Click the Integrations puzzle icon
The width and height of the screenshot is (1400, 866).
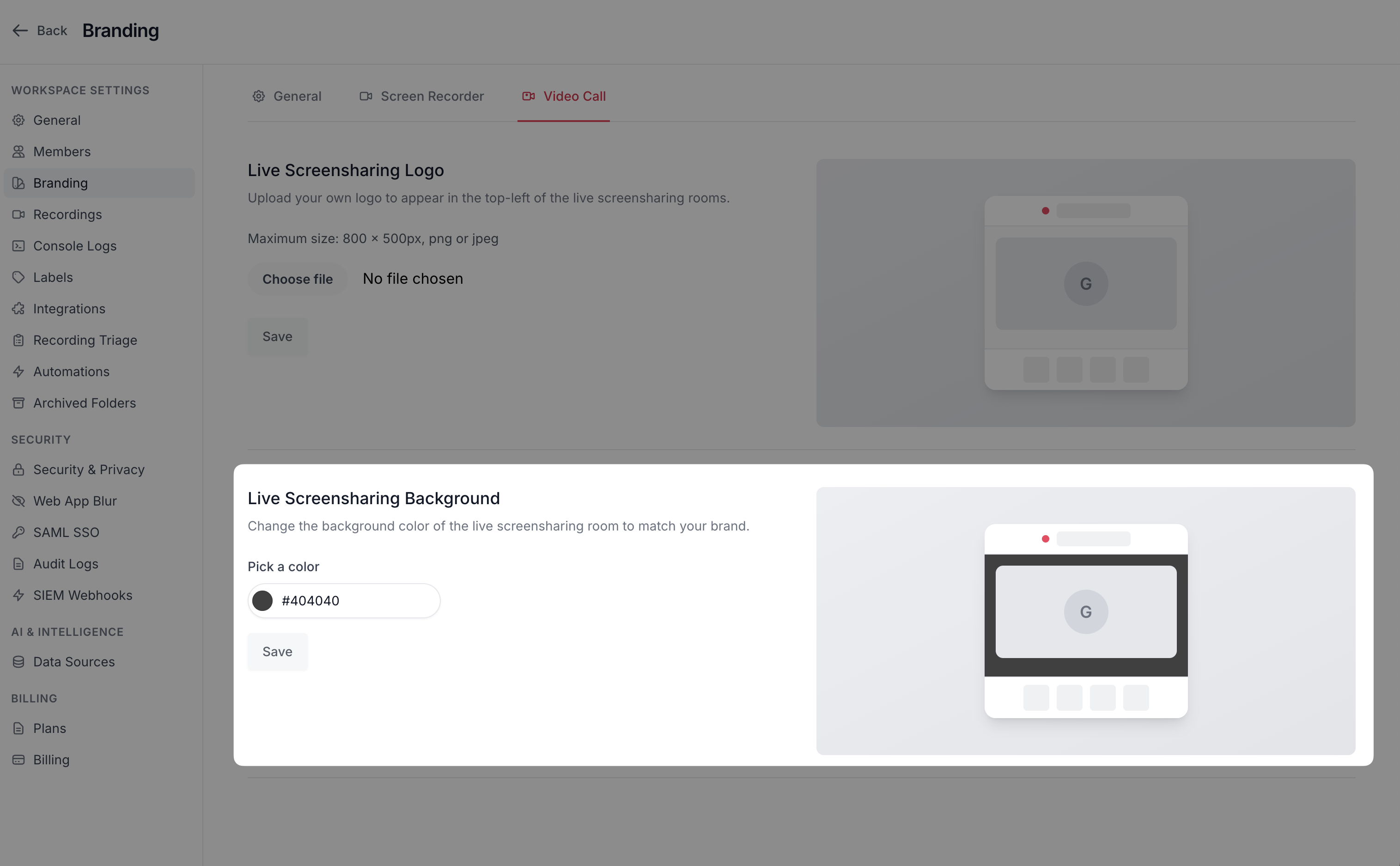(18, 309)
